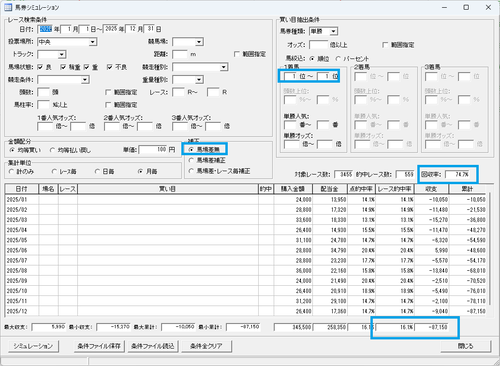Select the 2025/01 result row
500x366 pixels.
246,199
